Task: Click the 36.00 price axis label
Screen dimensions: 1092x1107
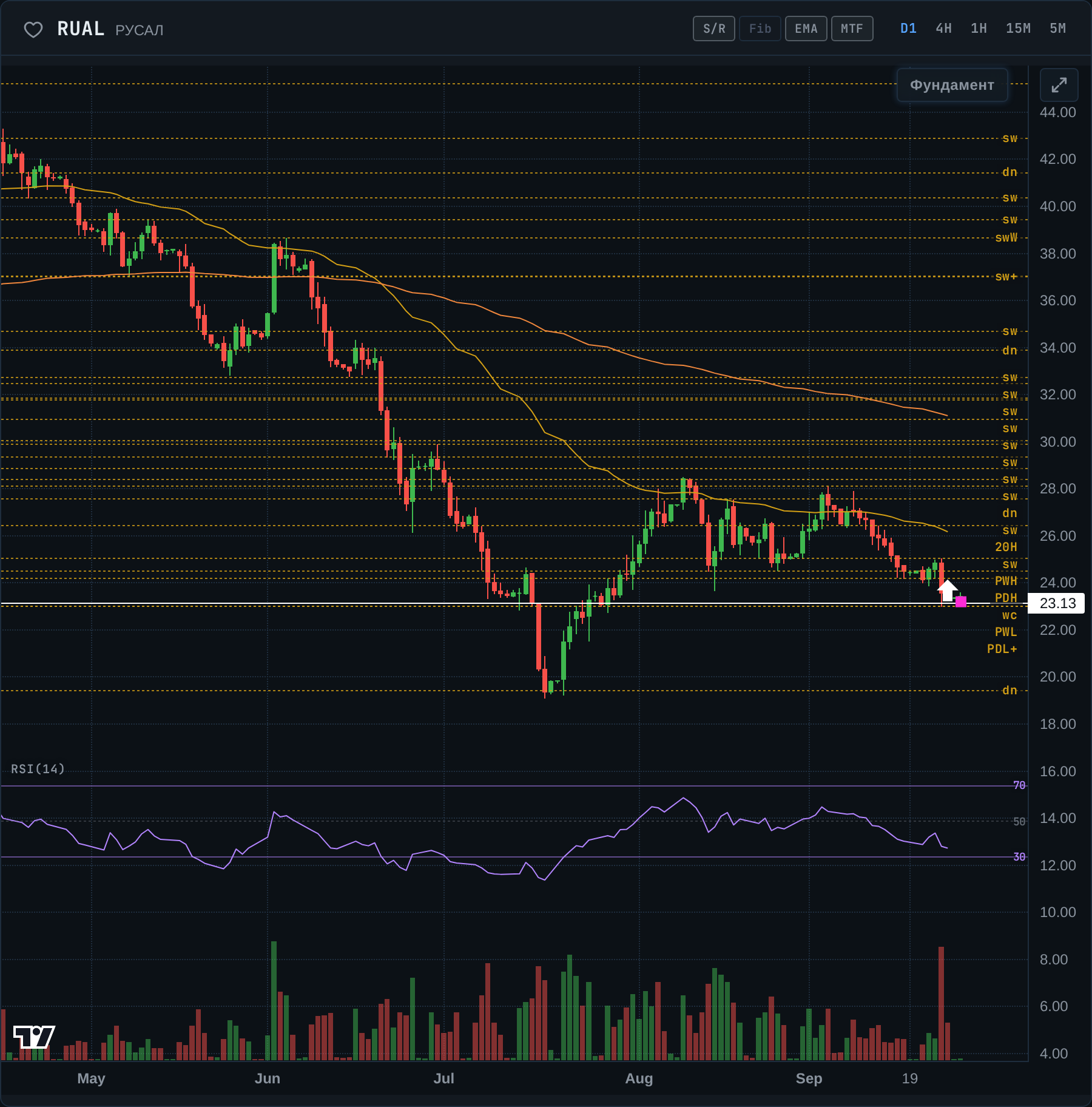Action: [x=1057, y=300]
